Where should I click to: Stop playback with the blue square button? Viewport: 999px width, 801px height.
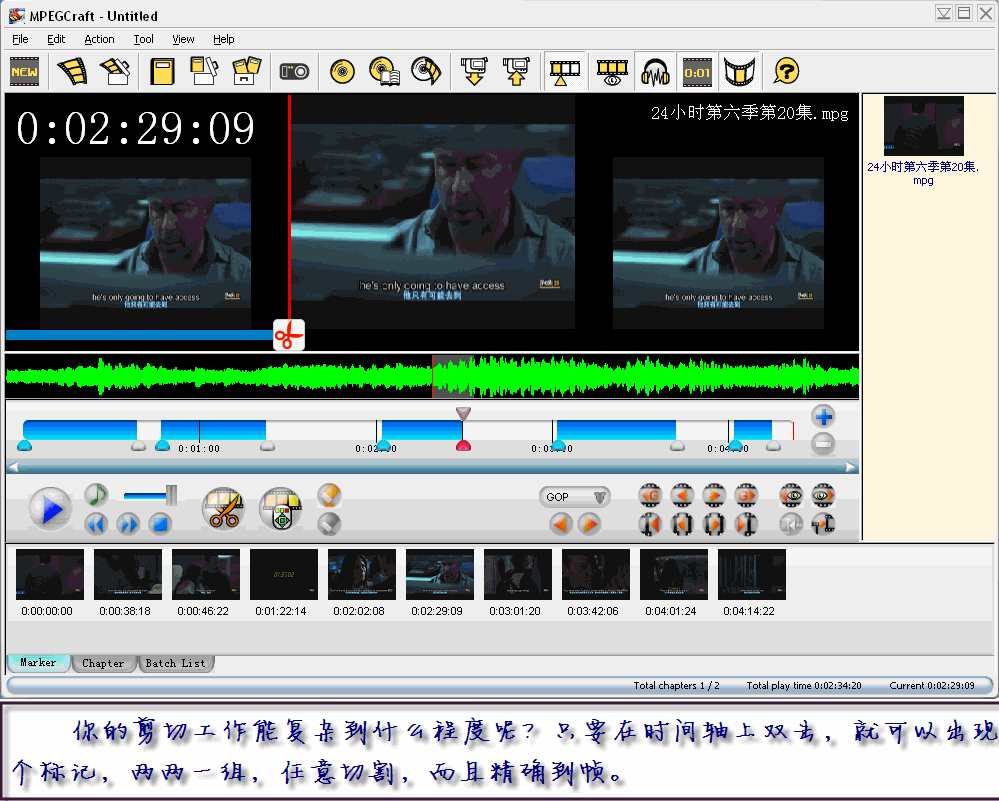point(160,524)
